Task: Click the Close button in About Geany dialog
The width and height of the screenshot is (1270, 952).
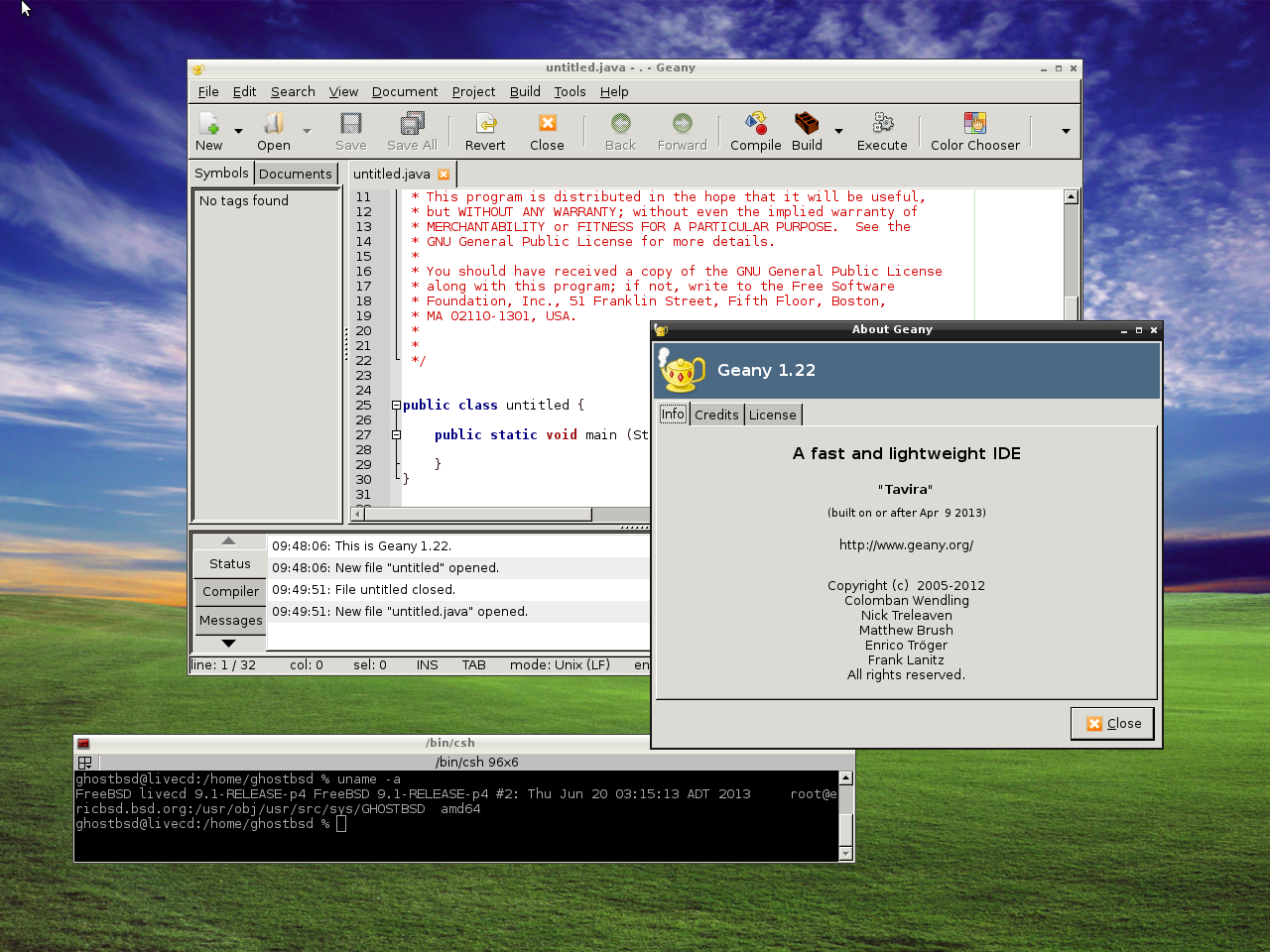Action: coord(1112,723)
